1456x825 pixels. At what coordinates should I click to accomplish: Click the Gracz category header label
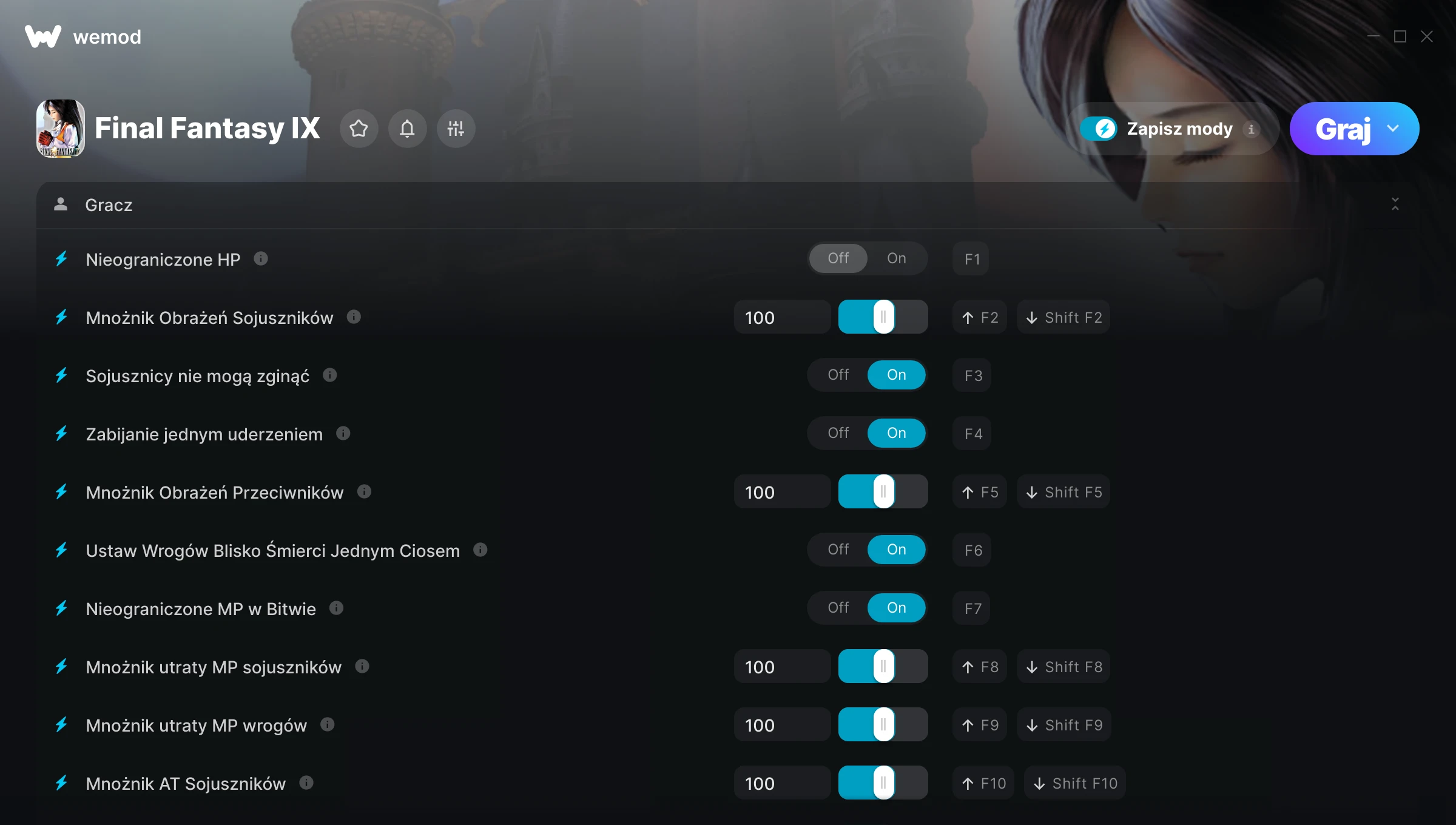[x=109, y=205]
